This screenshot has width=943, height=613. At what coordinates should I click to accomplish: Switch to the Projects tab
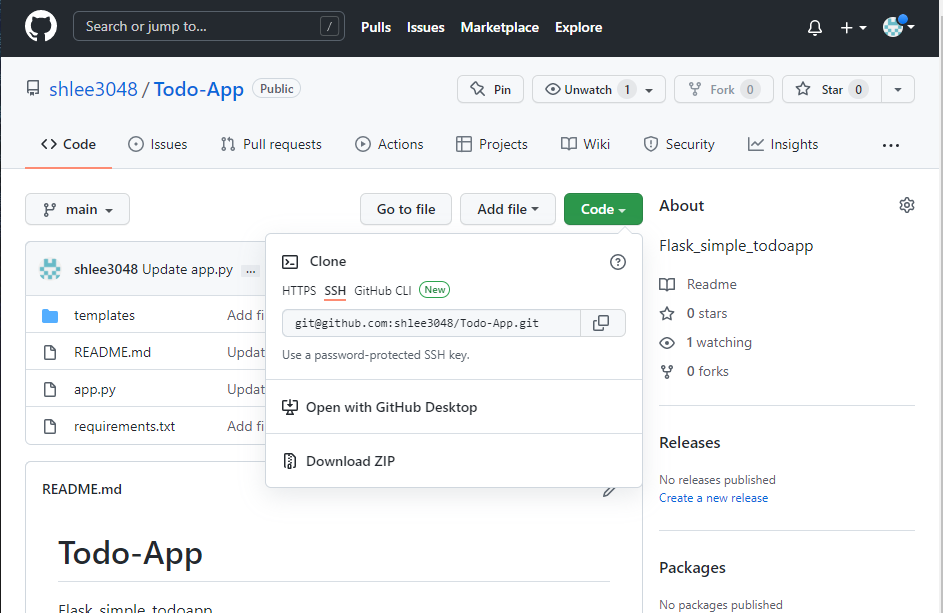491,144
